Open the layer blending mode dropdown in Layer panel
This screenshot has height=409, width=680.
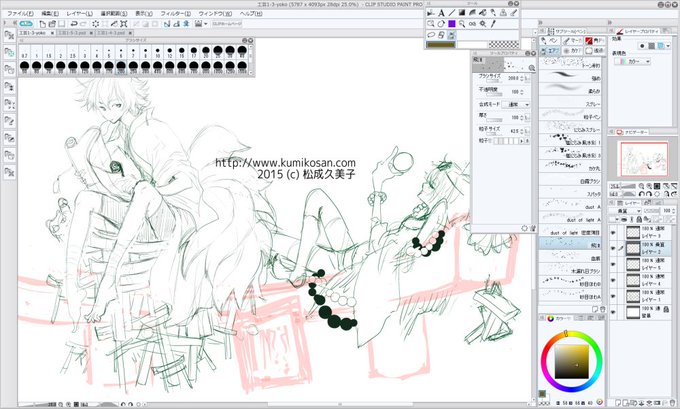[x=625, y=211]
